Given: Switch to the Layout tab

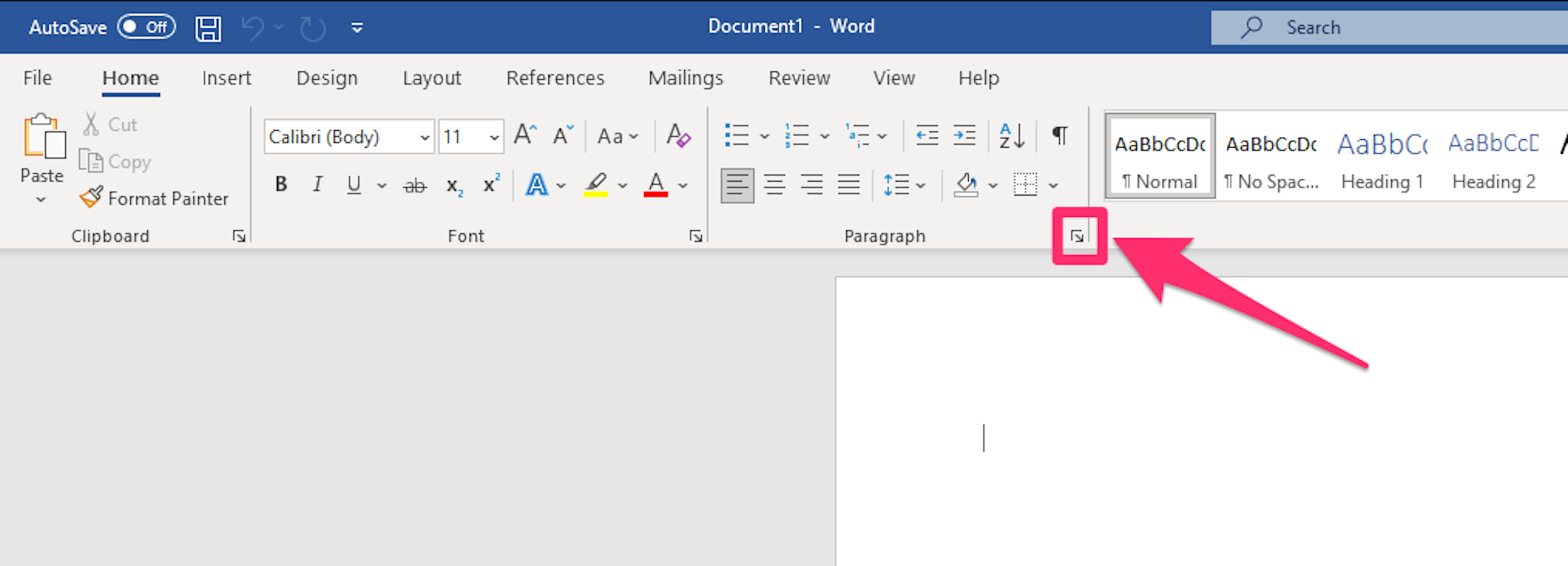Looking at the screenshot, I should coord(432,78).
